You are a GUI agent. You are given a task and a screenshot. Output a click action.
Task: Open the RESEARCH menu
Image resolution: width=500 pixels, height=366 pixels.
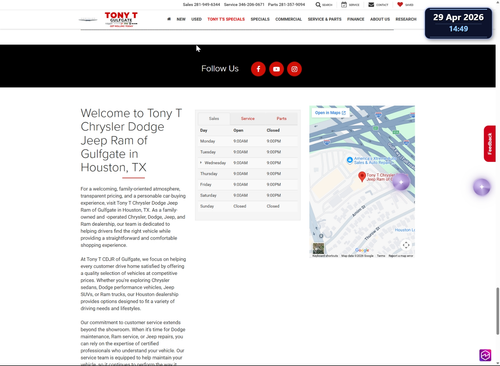406,19
